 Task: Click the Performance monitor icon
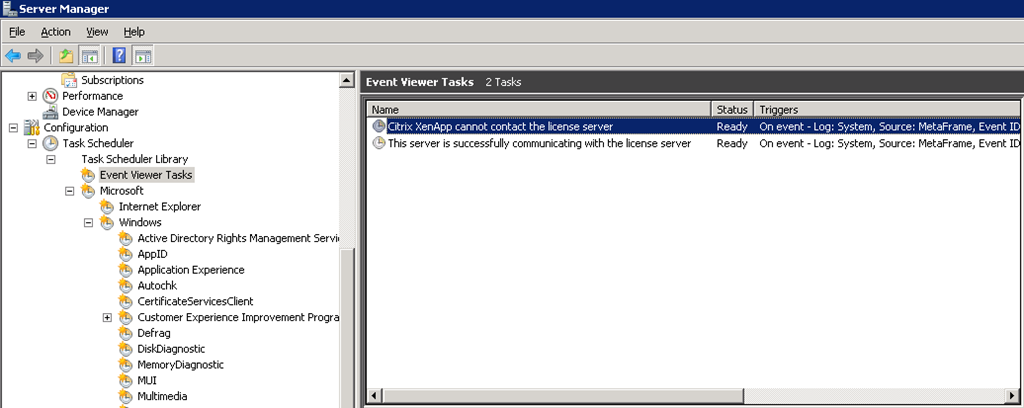coord(50,96)
